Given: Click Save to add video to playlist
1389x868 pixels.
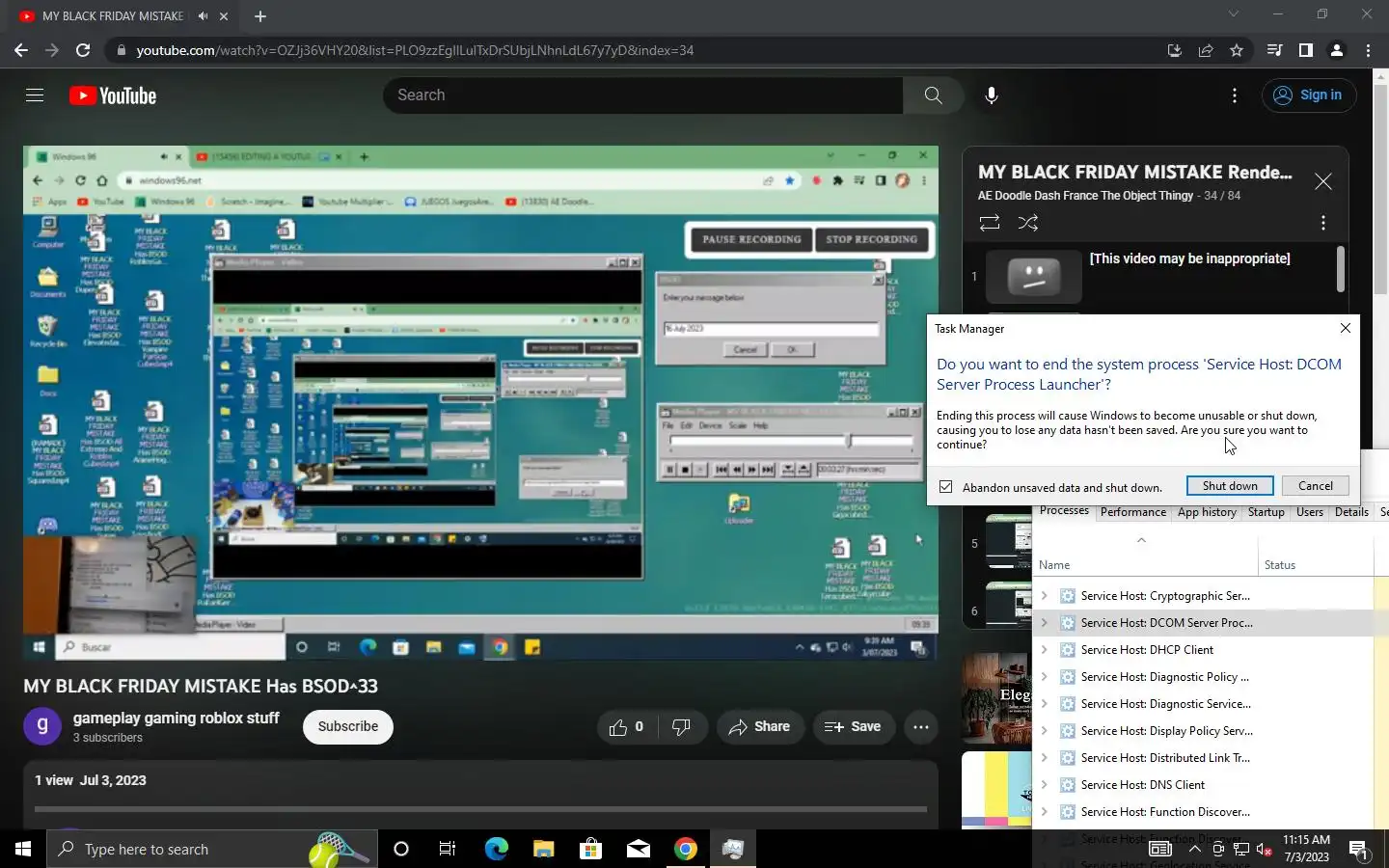Looking at the screenshot, I should click(x=853, y=727).
